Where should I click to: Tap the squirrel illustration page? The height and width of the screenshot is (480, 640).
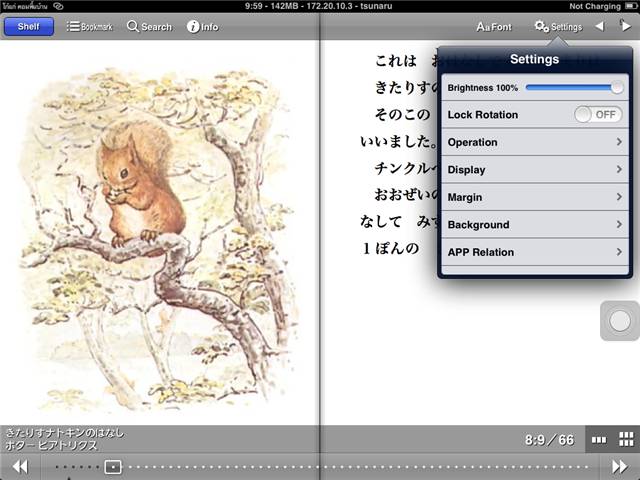point(158,239)
